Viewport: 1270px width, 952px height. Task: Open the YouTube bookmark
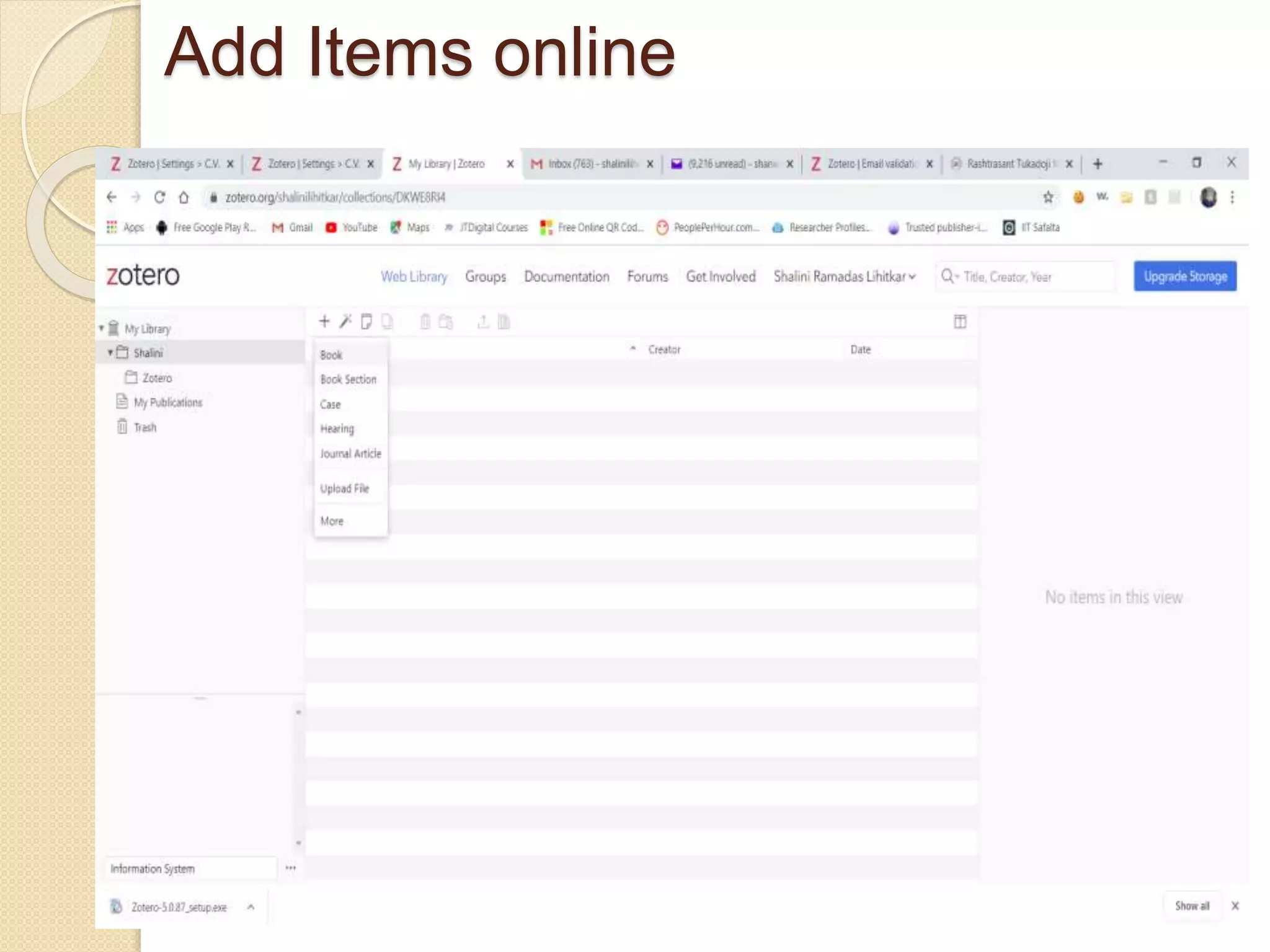coord(352,227)
